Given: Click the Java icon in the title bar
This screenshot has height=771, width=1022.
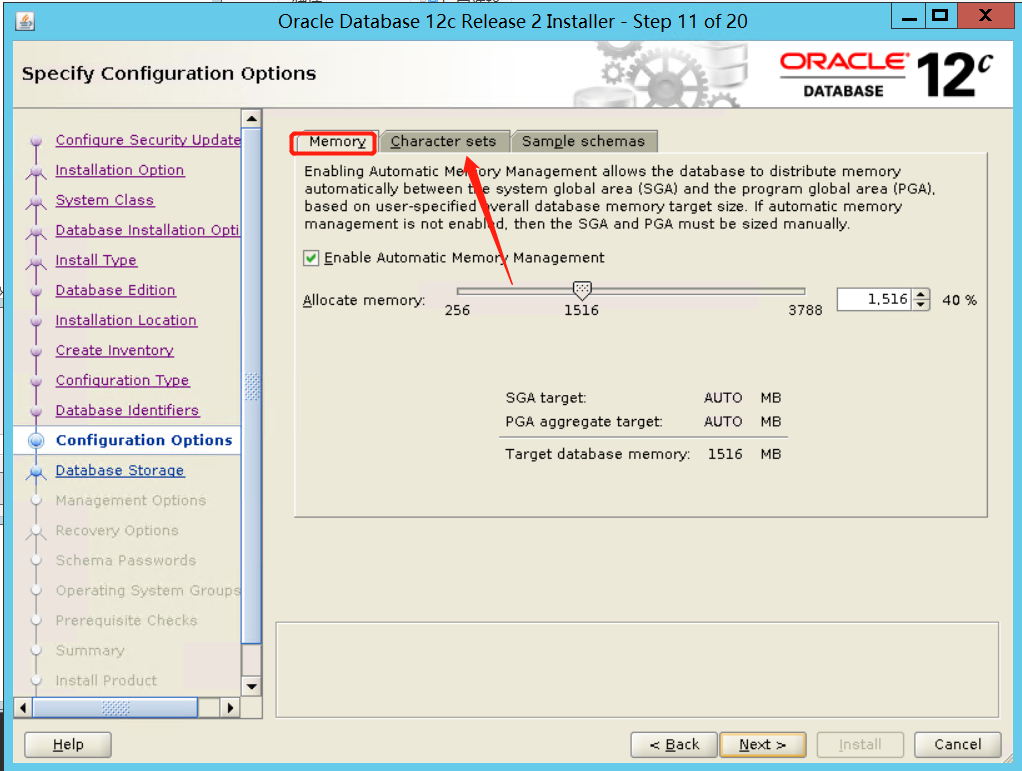Looking at the screenshot, I should pyautogui.click(x=25, y=22).
